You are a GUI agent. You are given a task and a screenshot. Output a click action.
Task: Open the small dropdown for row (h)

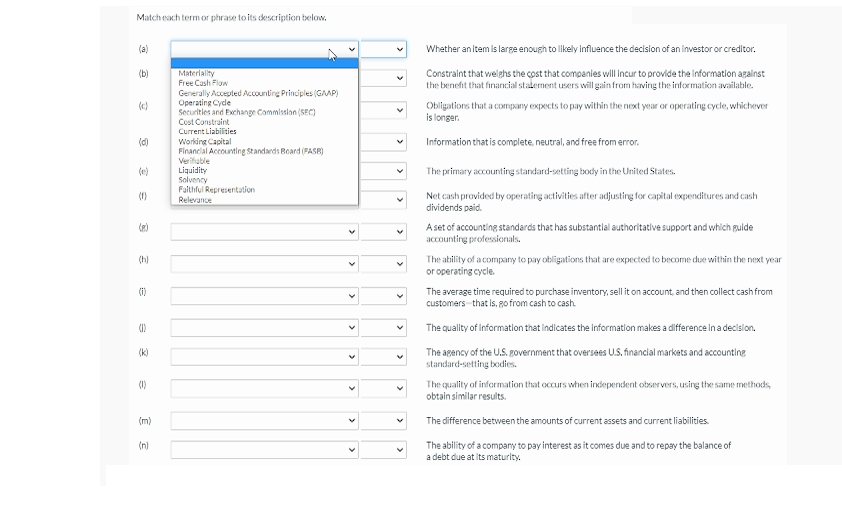click(x=383, y=264)
